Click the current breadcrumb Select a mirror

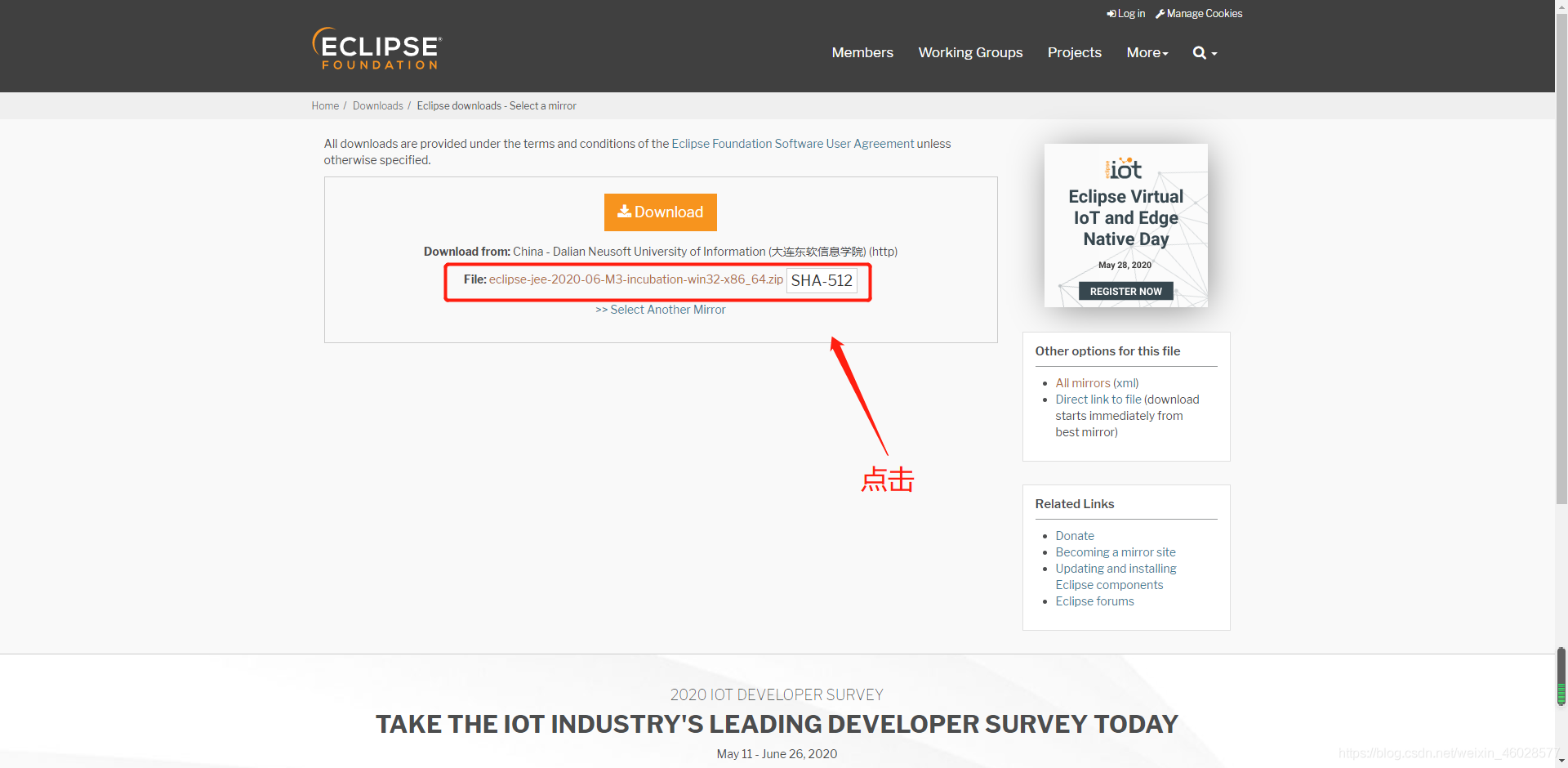tap(497, 106)
